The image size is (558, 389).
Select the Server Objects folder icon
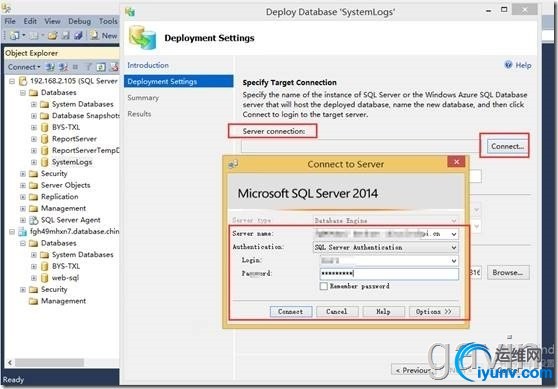pyautogui.click(x=33, y=185)
